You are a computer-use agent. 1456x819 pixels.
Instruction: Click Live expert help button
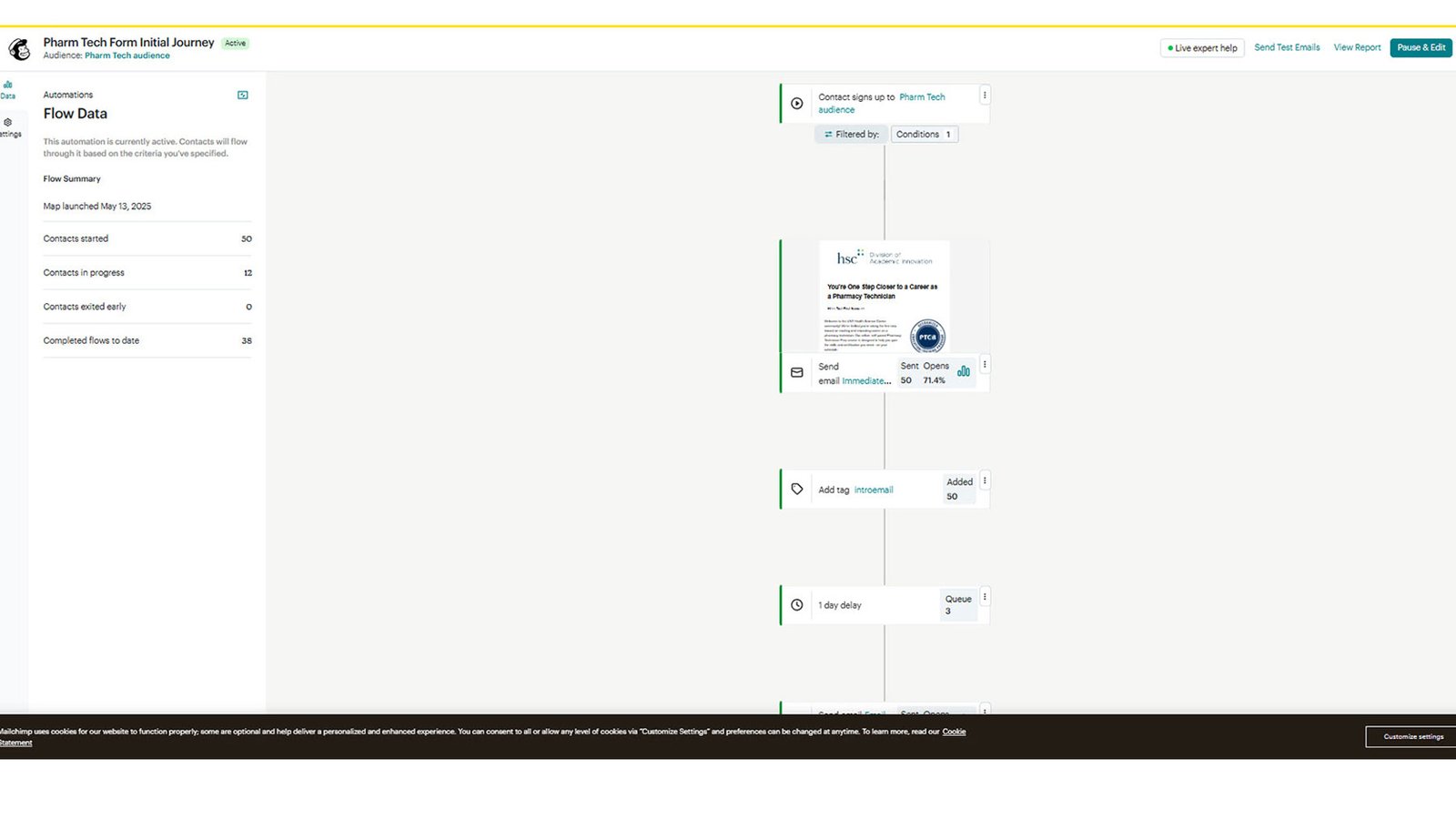click(x=1202, y=47)
